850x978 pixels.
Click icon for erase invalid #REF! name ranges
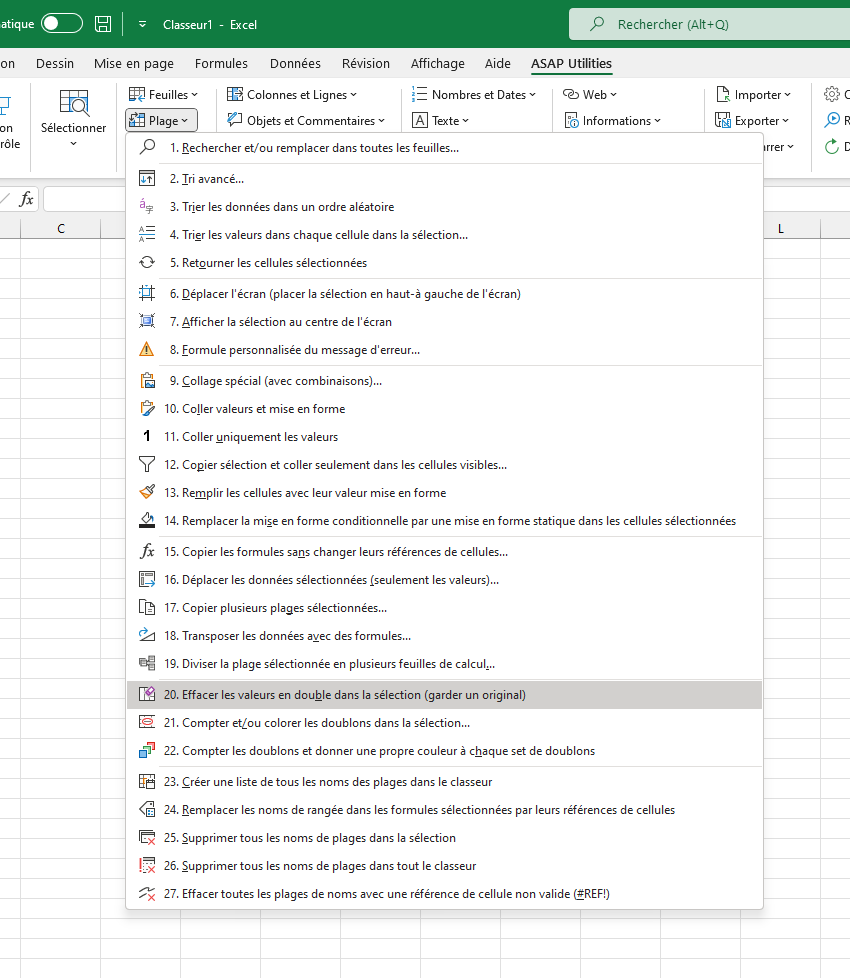tap(147, 893)
